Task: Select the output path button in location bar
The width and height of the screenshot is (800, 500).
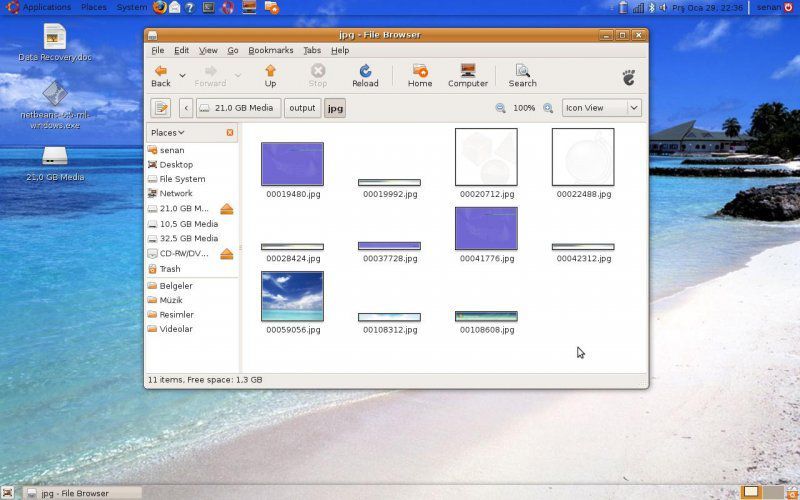Action: [302, 108]
